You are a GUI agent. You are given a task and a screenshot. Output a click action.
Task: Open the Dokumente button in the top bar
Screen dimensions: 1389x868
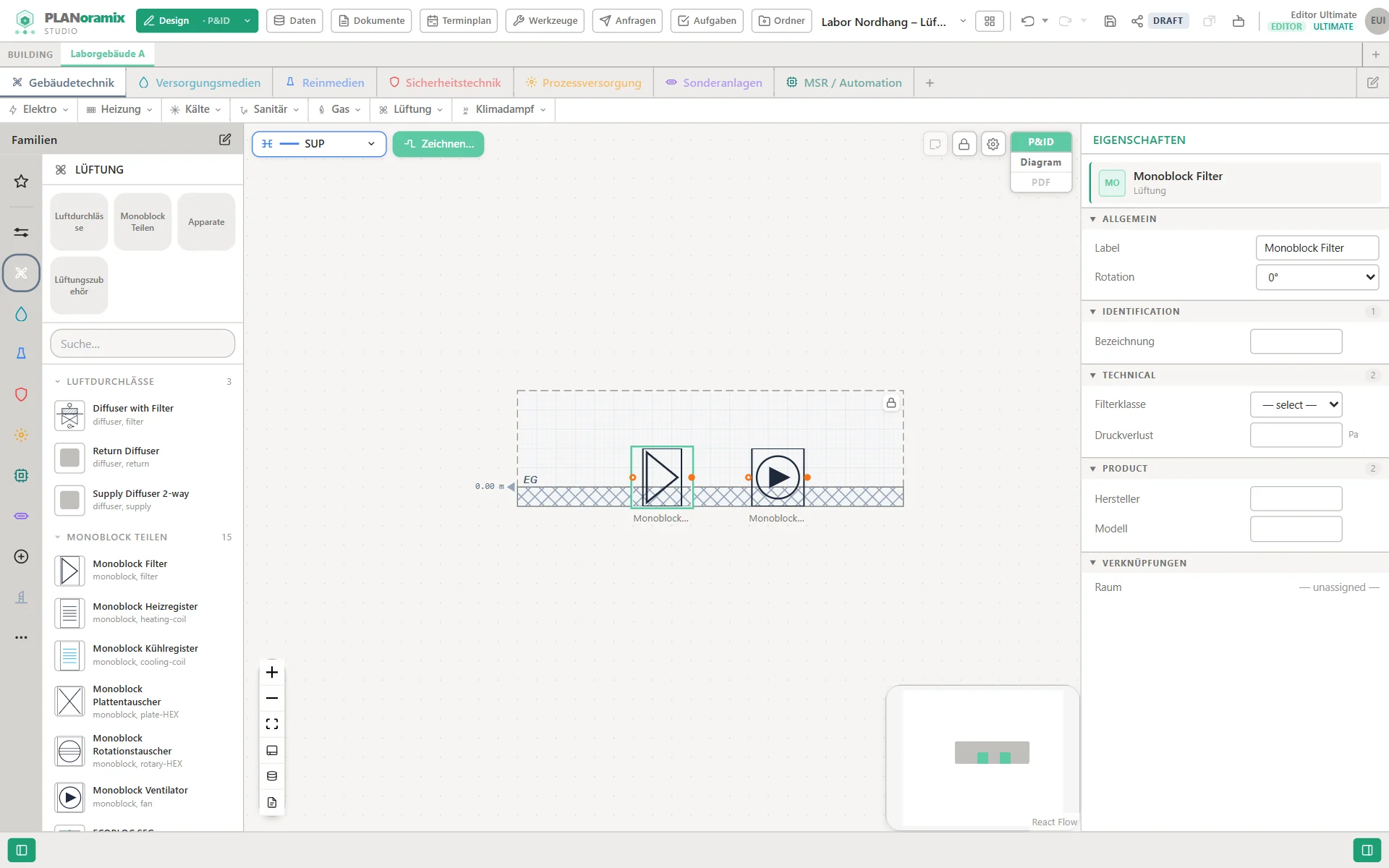tap(371, 21)
